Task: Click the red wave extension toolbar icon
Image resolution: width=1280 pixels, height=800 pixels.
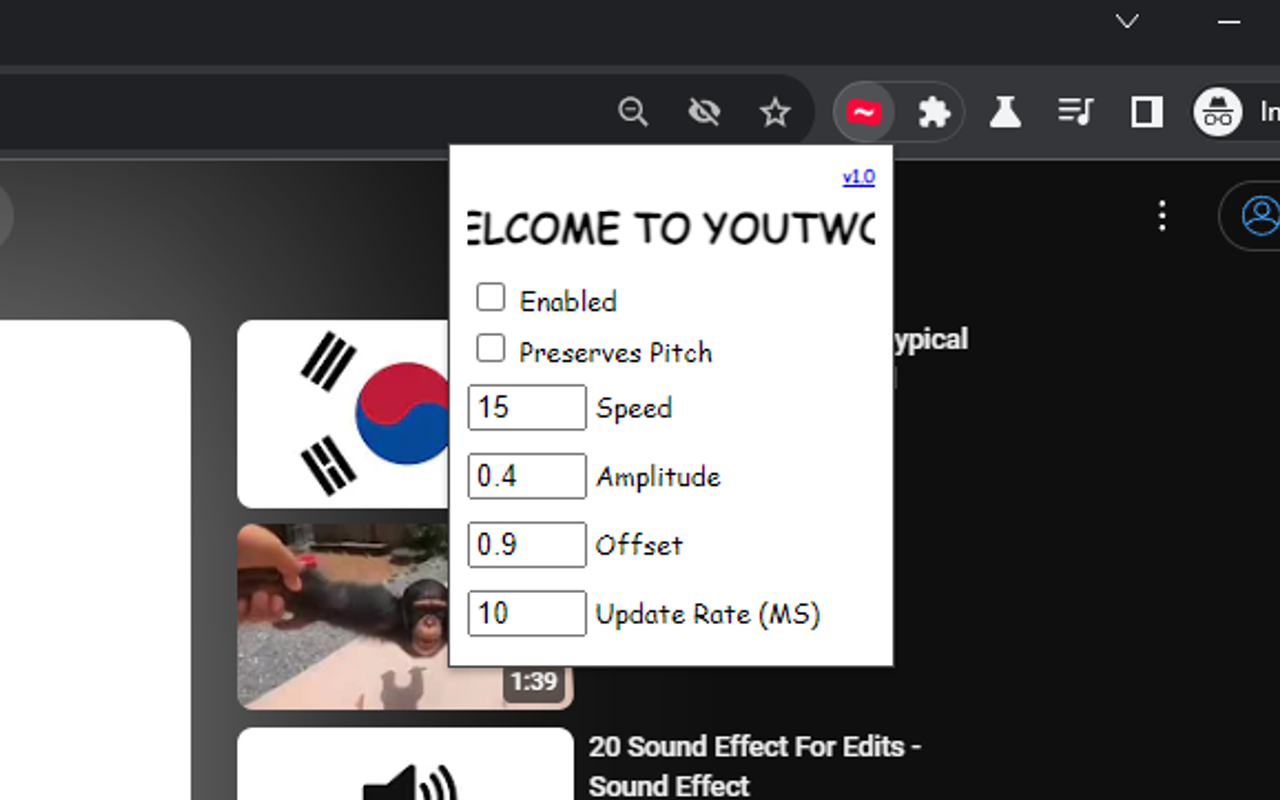Action: (x=863, y=111)
